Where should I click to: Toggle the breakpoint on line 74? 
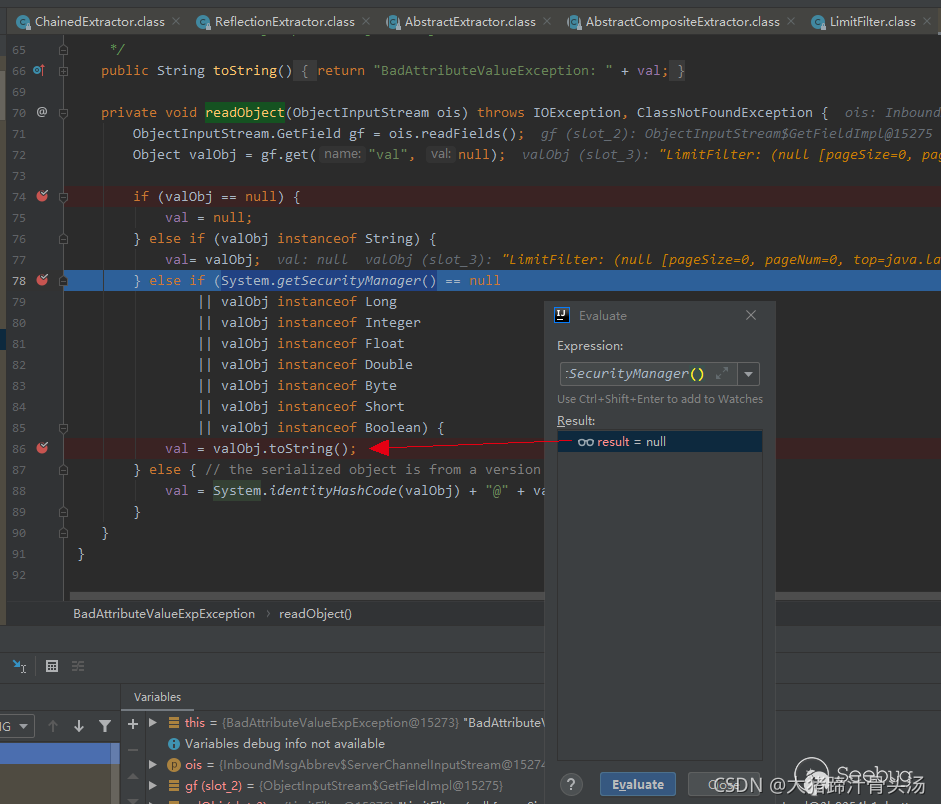click(x=42, y=197)
